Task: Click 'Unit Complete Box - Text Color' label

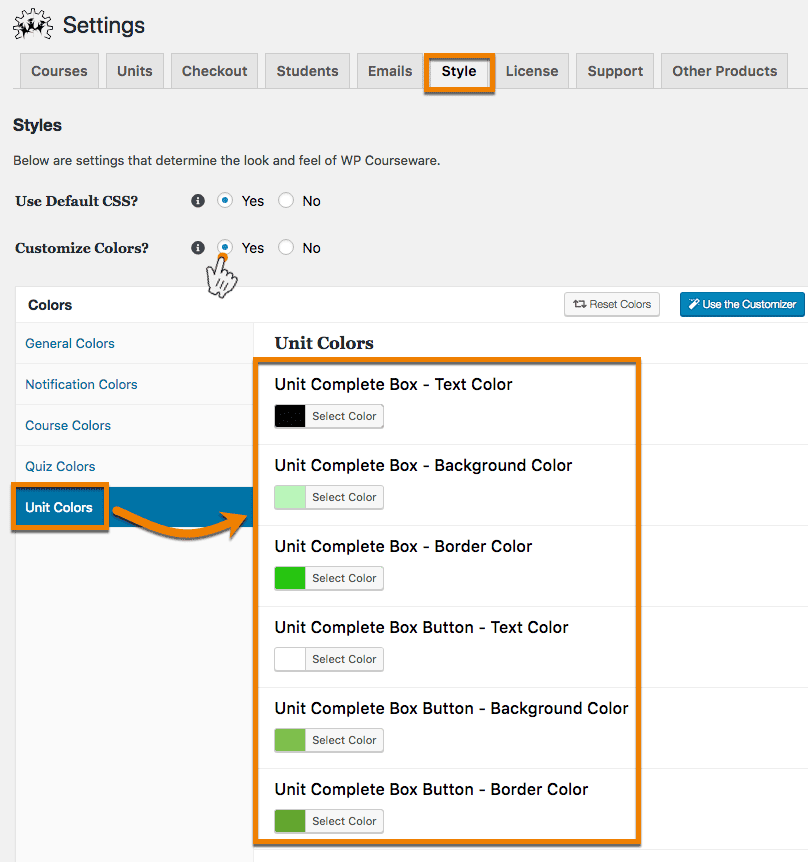Action: pyautogui.click(x=394, y=384)
